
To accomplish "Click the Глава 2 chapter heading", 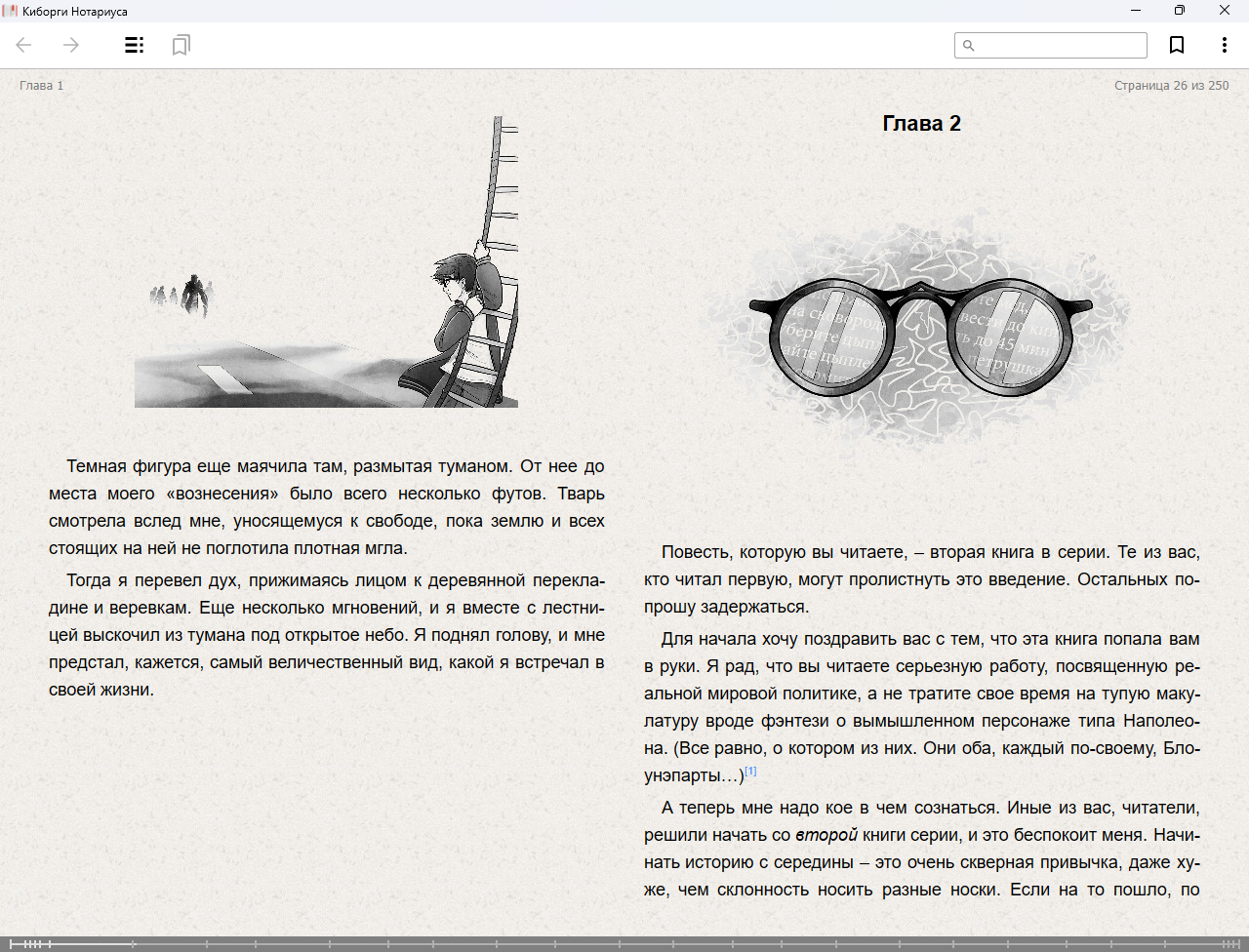I will pos(921,124).
